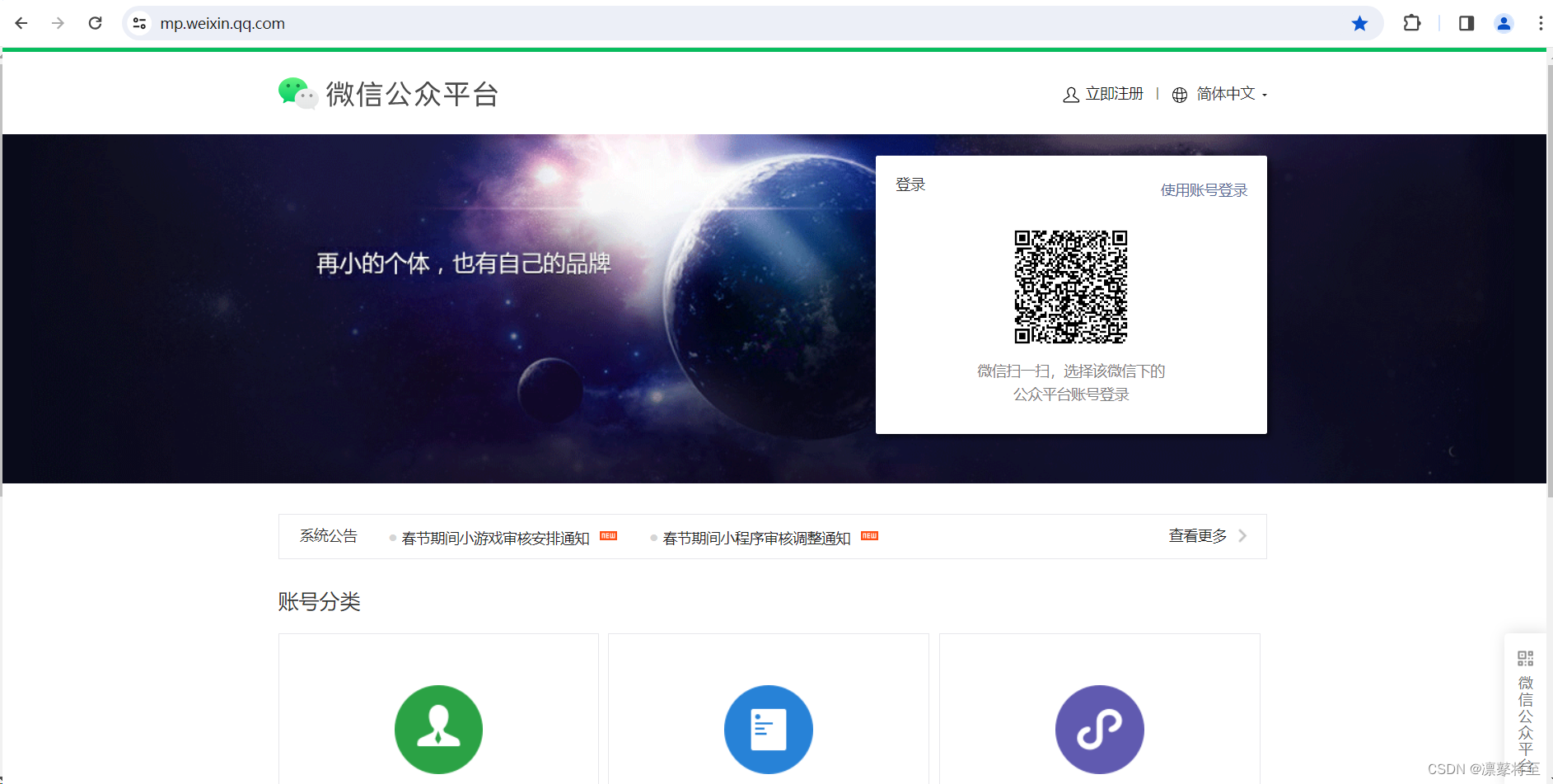The image size is (1553, 784).
Task: Click the globe icon beside 简体中文
Action: click(x=1178, y=94)
